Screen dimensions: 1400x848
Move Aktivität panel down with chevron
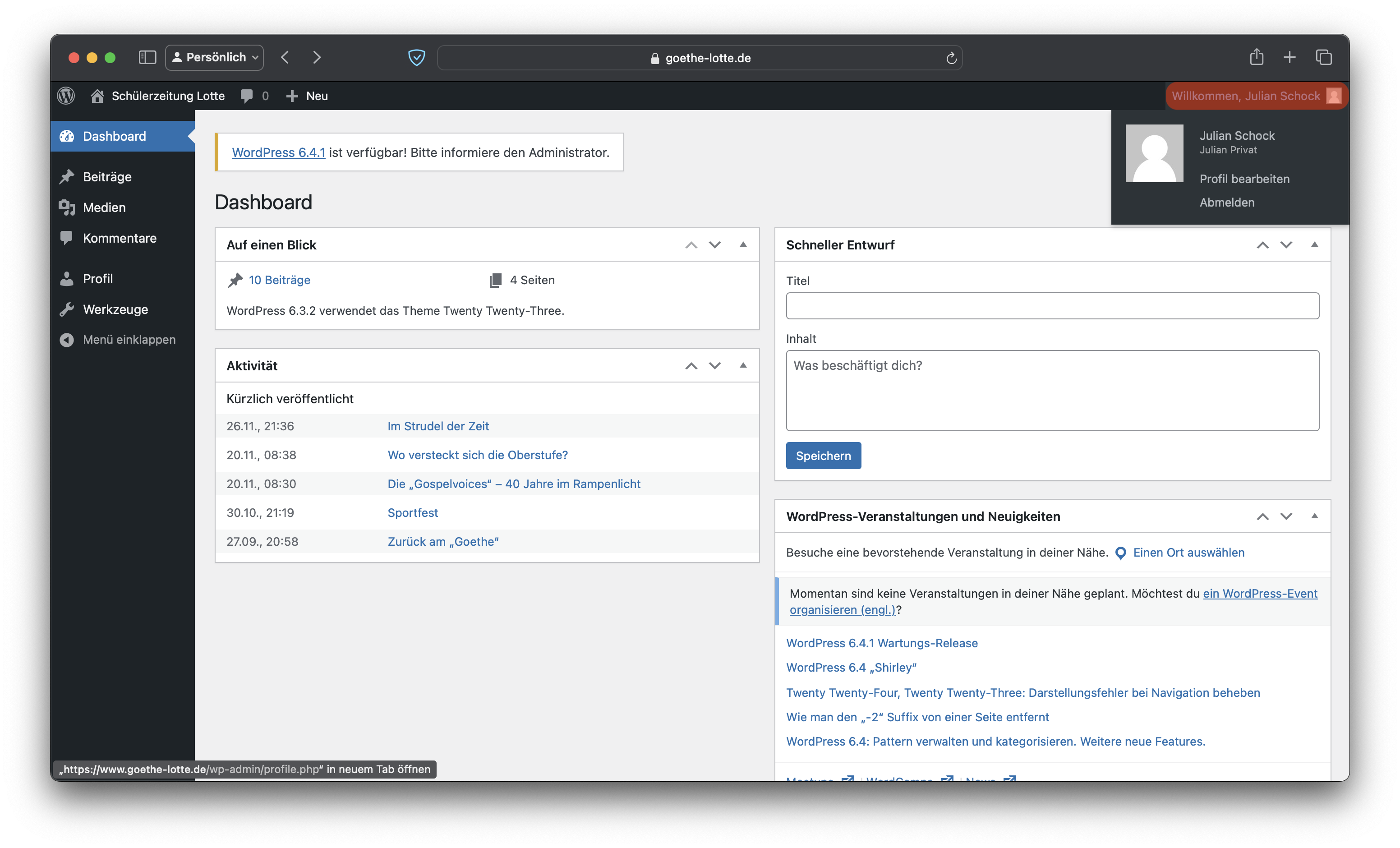point(715,365)
